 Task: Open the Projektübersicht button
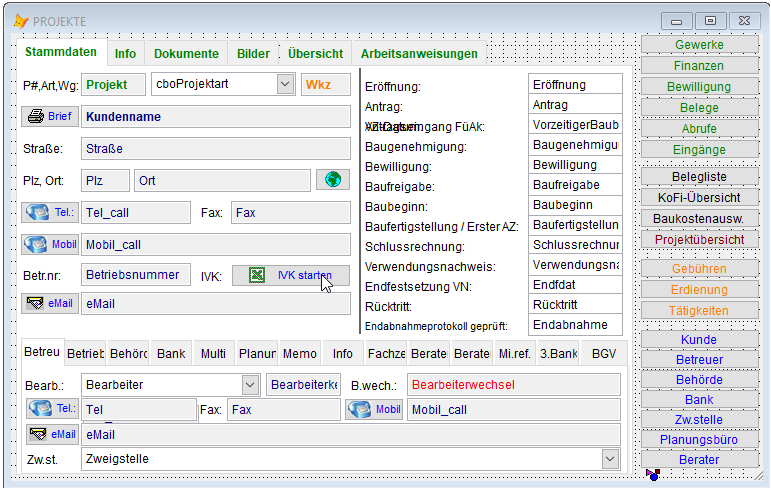[699, 240]
